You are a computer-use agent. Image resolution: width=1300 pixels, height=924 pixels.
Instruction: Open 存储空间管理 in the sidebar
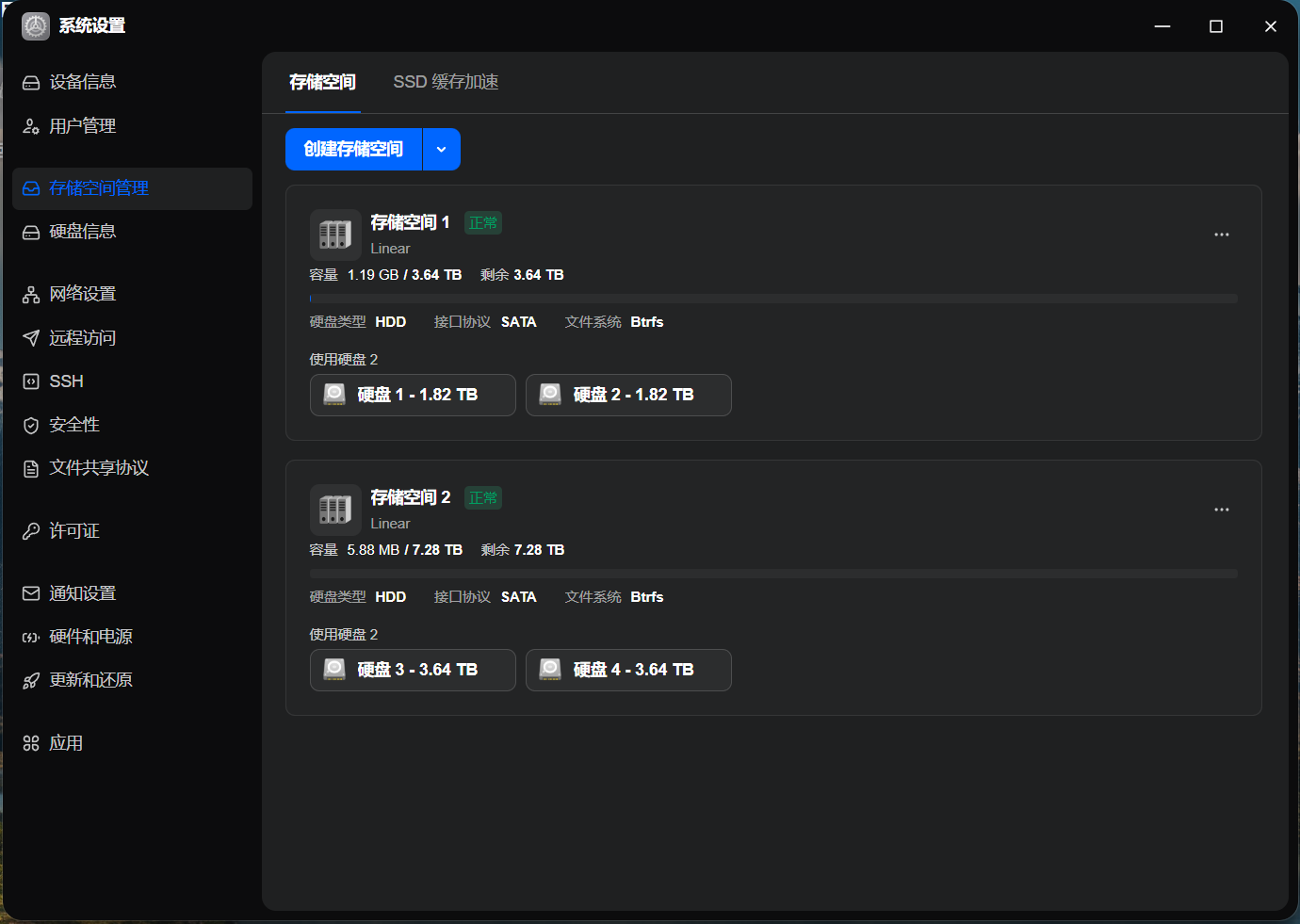pos(132,188)
